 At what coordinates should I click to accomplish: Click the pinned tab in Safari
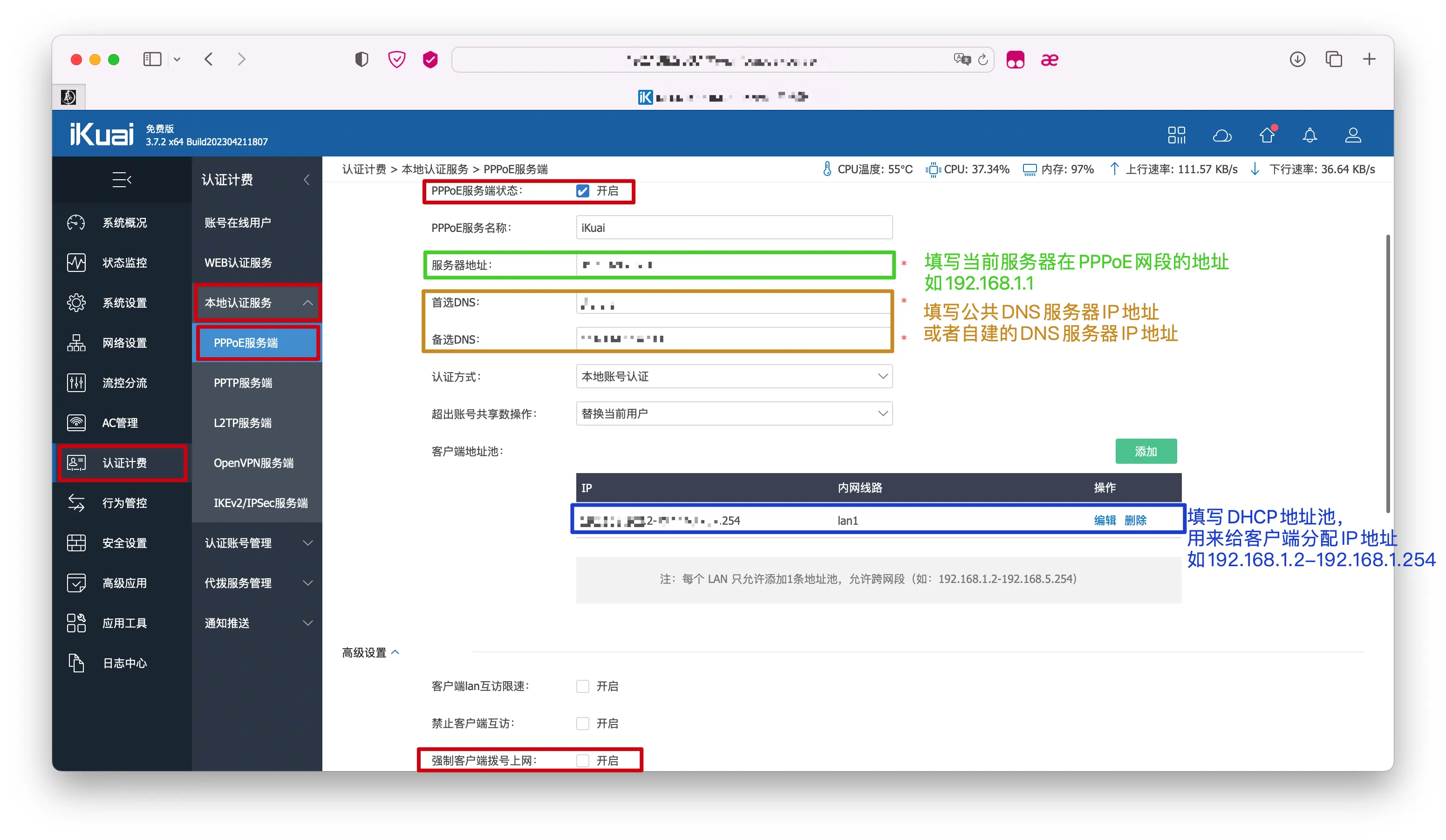[x=69, y=97]
